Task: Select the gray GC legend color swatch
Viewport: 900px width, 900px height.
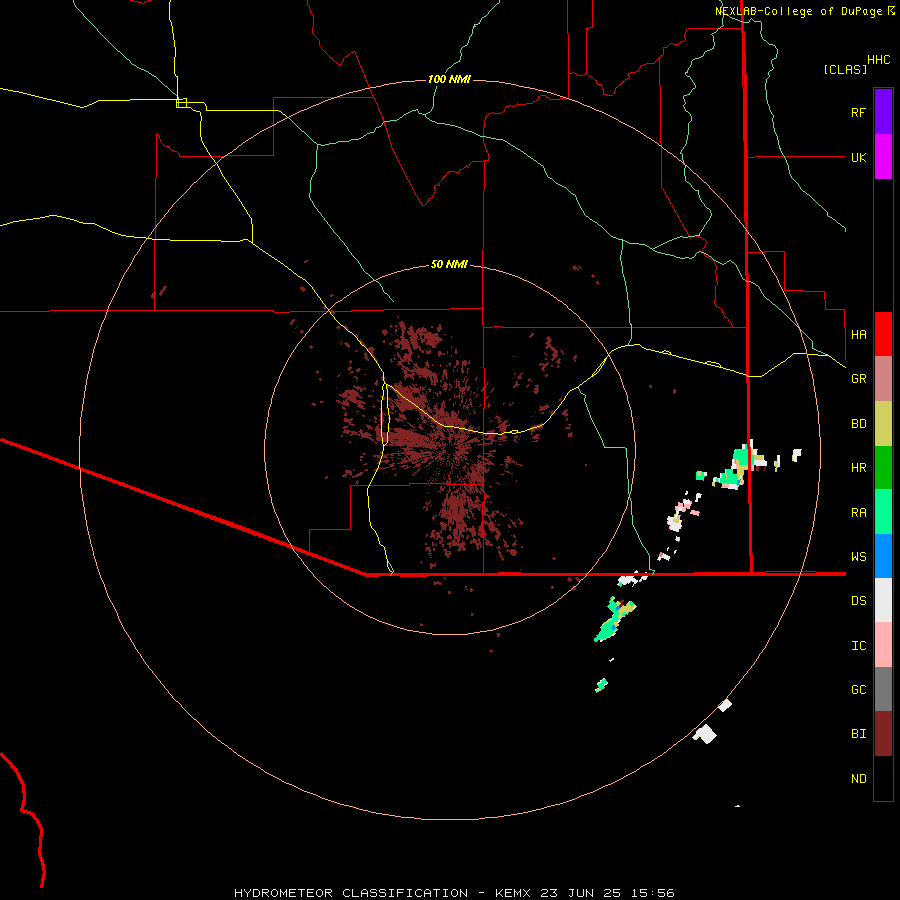Action: pyautogui.click(x=883, y=689)
